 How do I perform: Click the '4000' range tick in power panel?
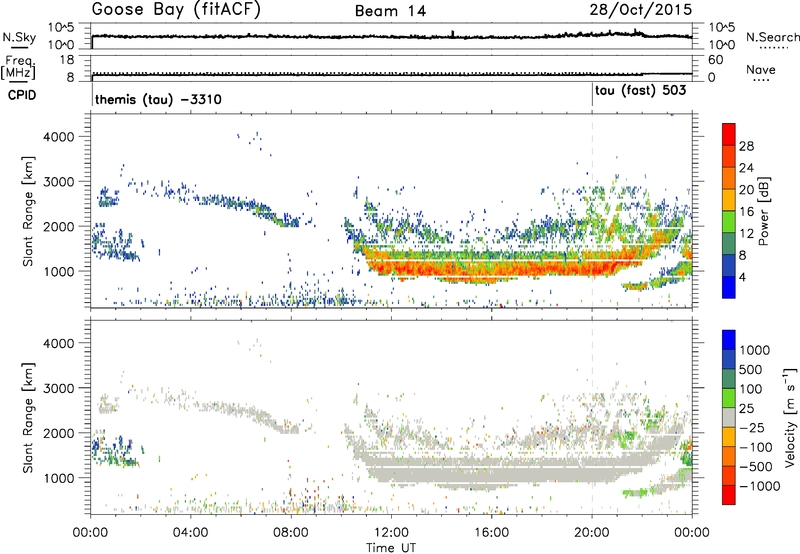[58, 137]
